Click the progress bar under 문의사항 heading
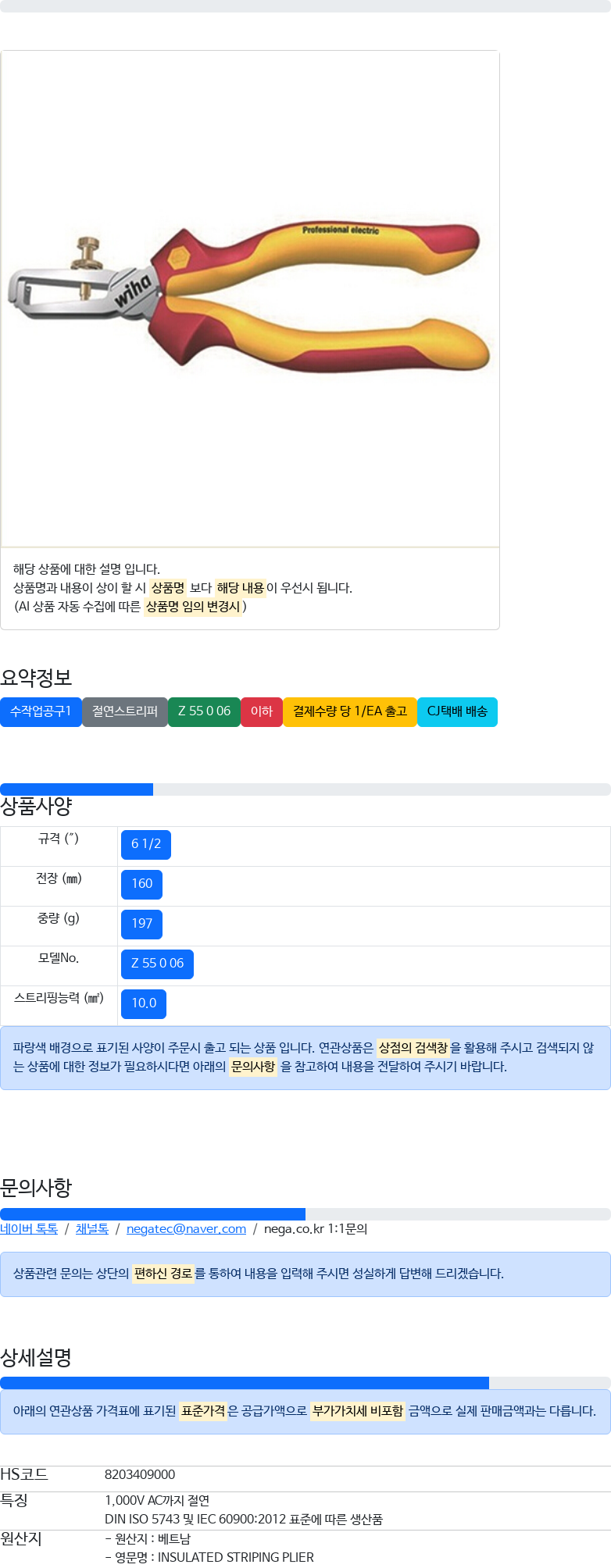The image size is (611, 1568). coord(305,1213)
